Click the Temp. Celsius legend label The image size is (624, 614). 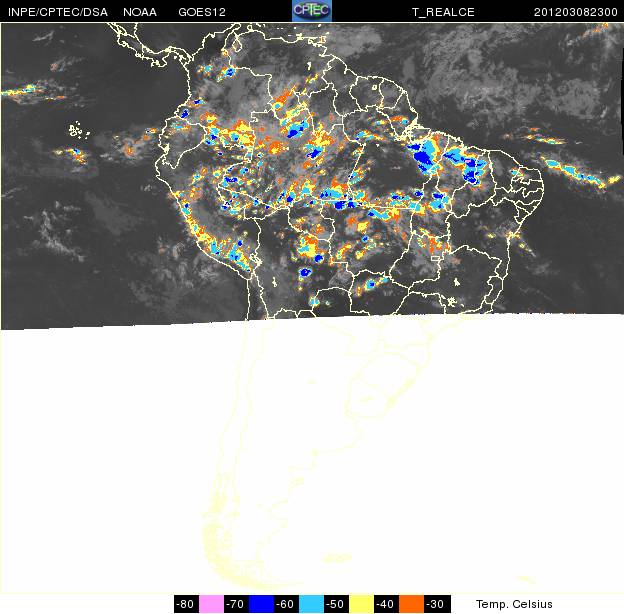514,604
